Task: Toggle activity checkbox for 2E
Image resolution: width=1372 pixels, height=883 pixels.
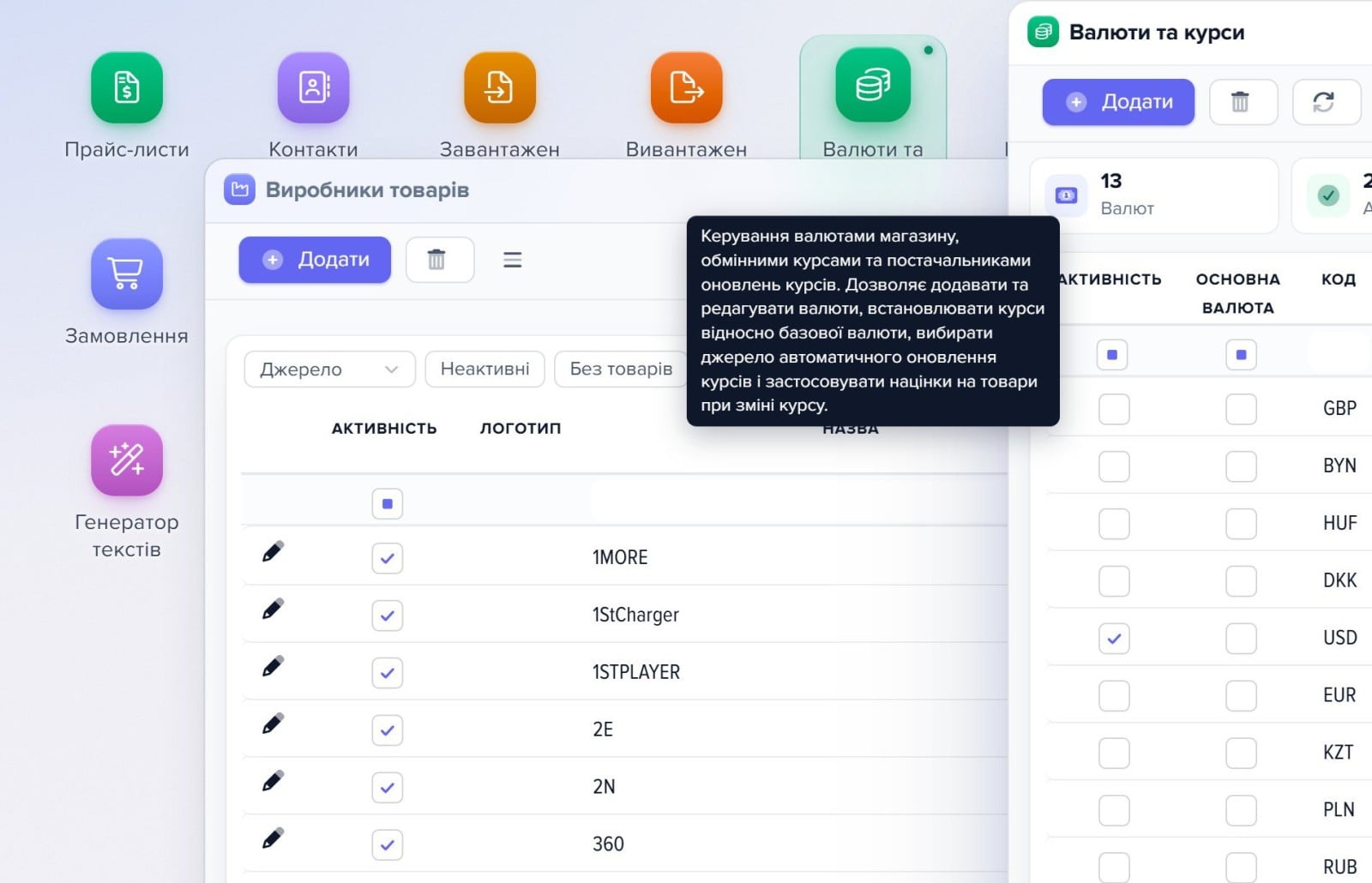Action: tap(388, 730)
